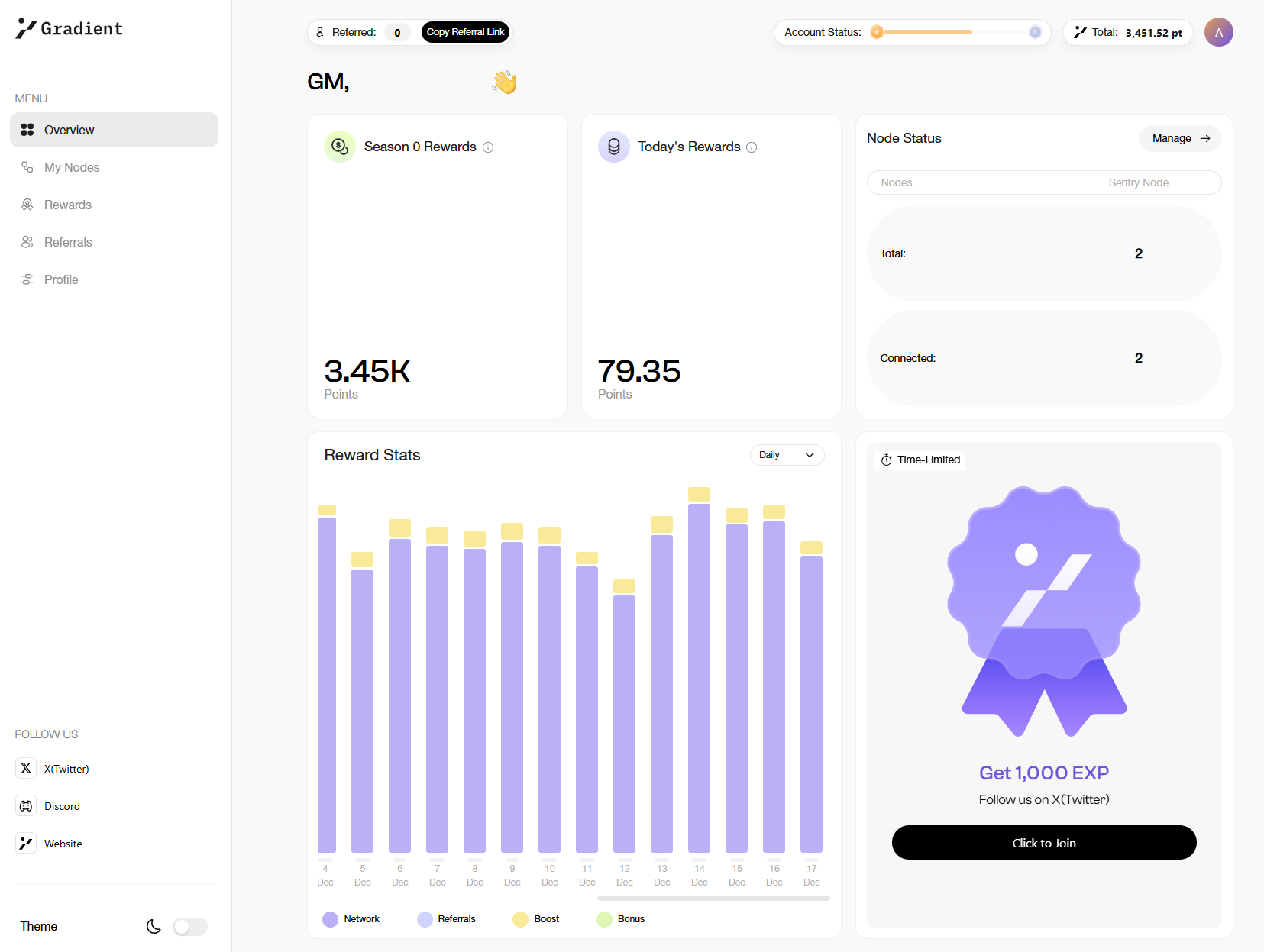Click the Season 0 Rewards coin icon
This screenshot has height=952, width=1264.
[340, 147]
